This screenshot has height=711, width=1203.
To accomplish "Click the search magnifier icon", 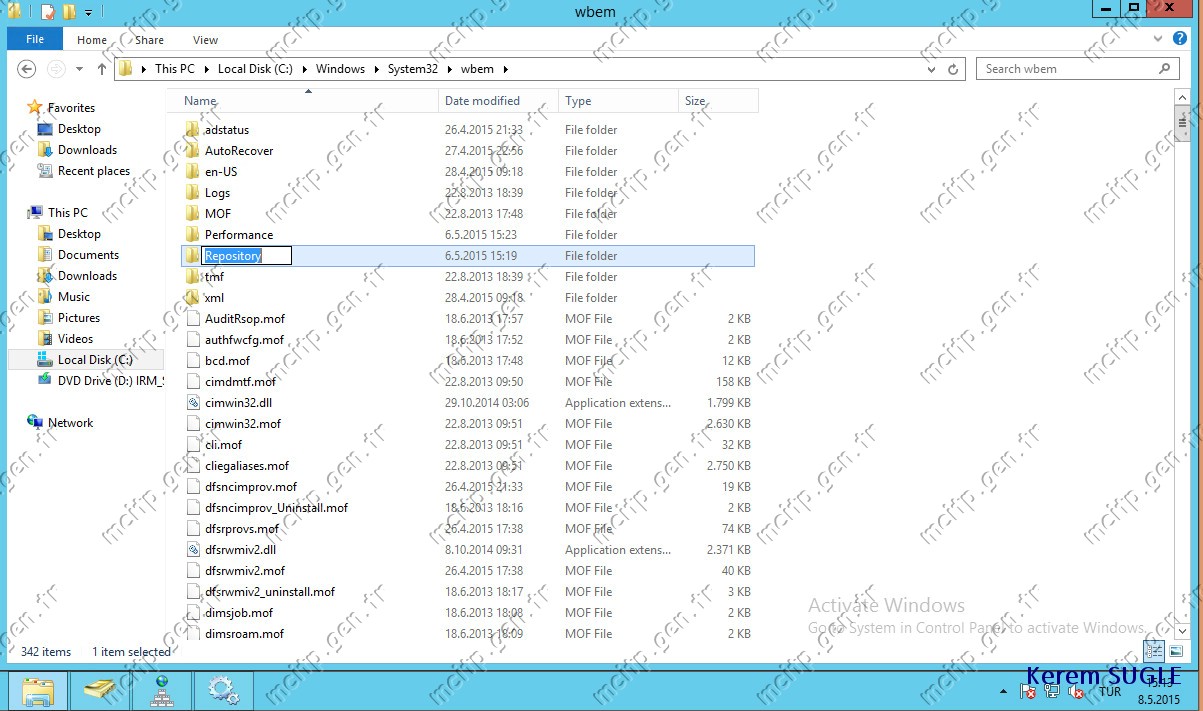I will 1165,69.
